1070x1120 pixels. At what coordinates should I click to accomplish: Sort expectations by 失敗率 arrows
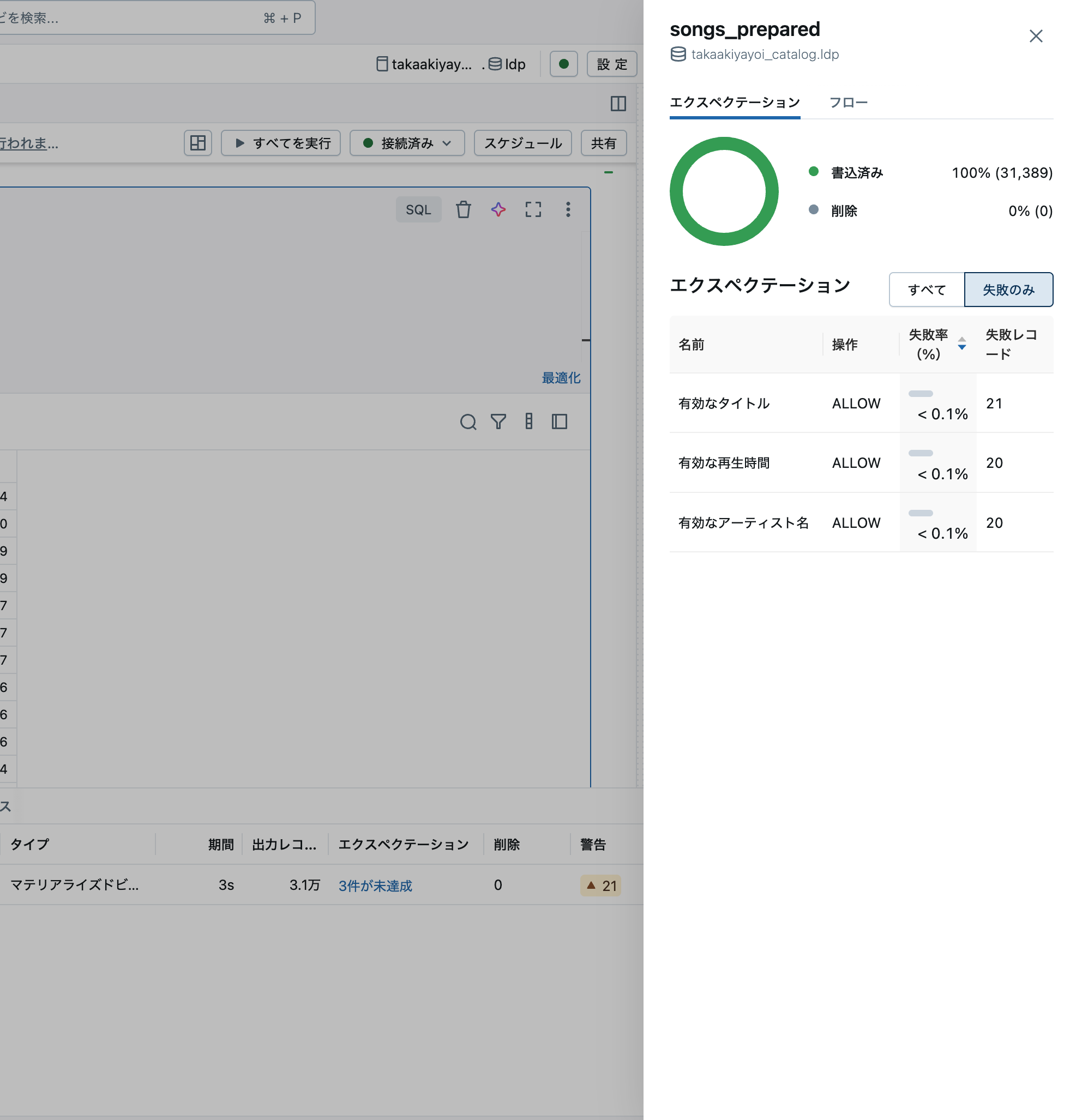coord(961,345)
